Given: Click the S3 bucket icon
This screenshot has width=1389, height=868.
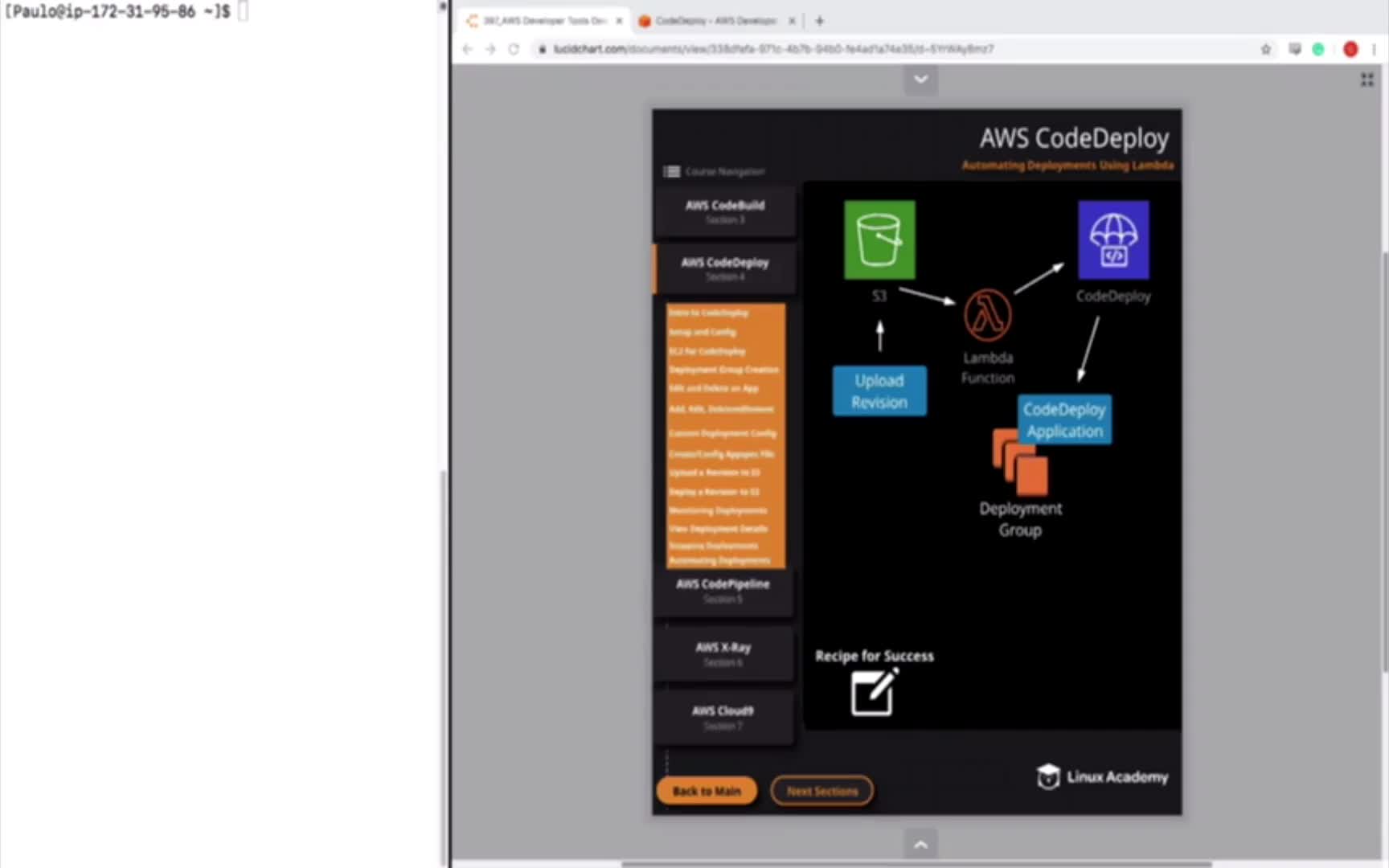Looking at the screenshot, I should 879,240.
